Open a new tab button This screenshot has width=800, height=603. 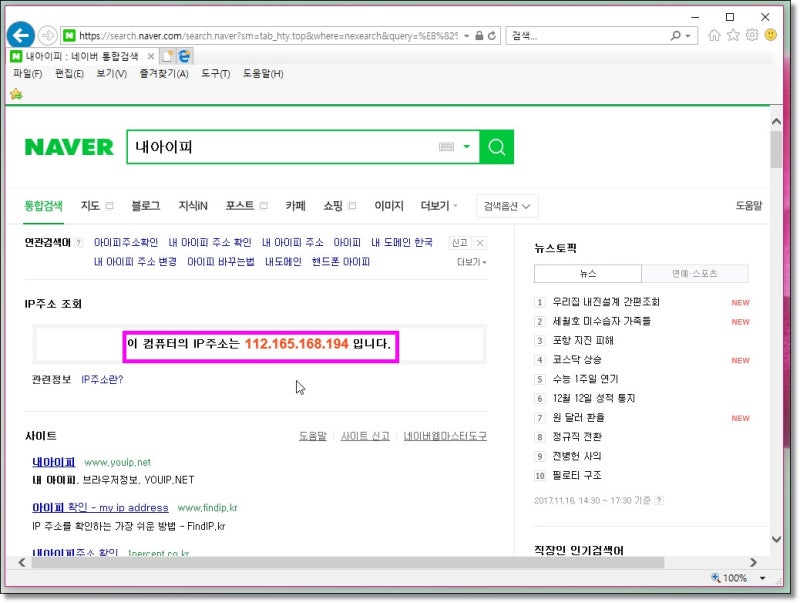pyautogui.click(x=167, y=56)
